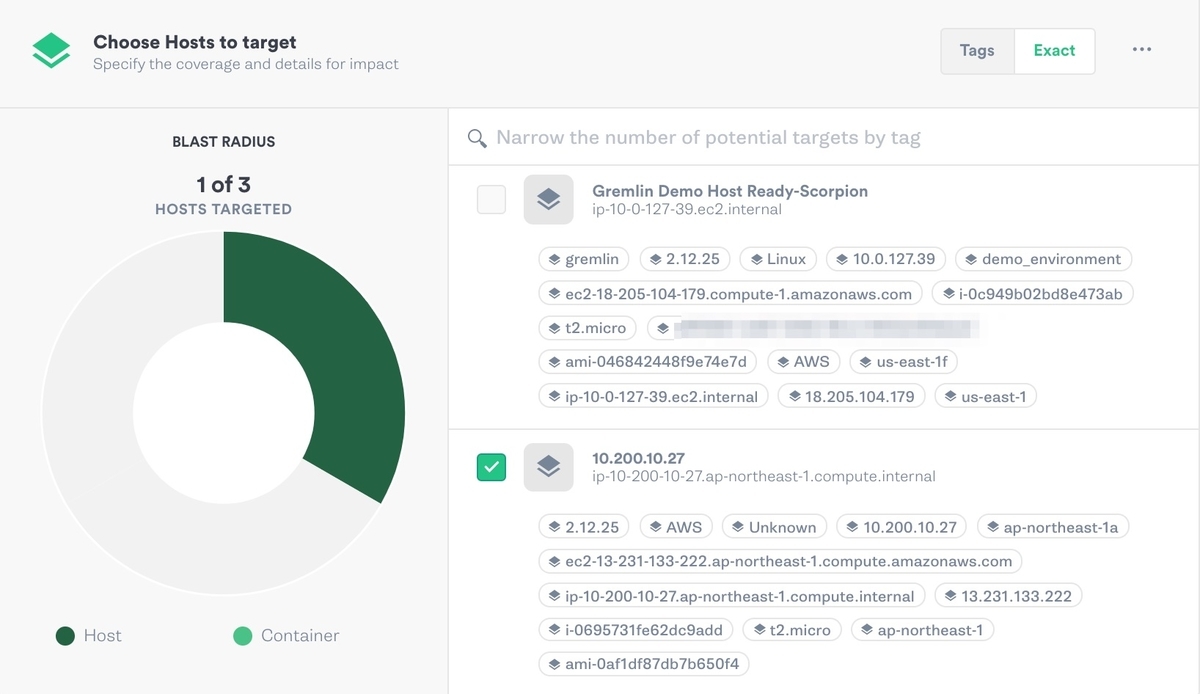Image resolution: width=1200 pixels, height=694 pixels.
Task: Select the ami-046842448f9e74e7d tag
Action: (648, 362)
